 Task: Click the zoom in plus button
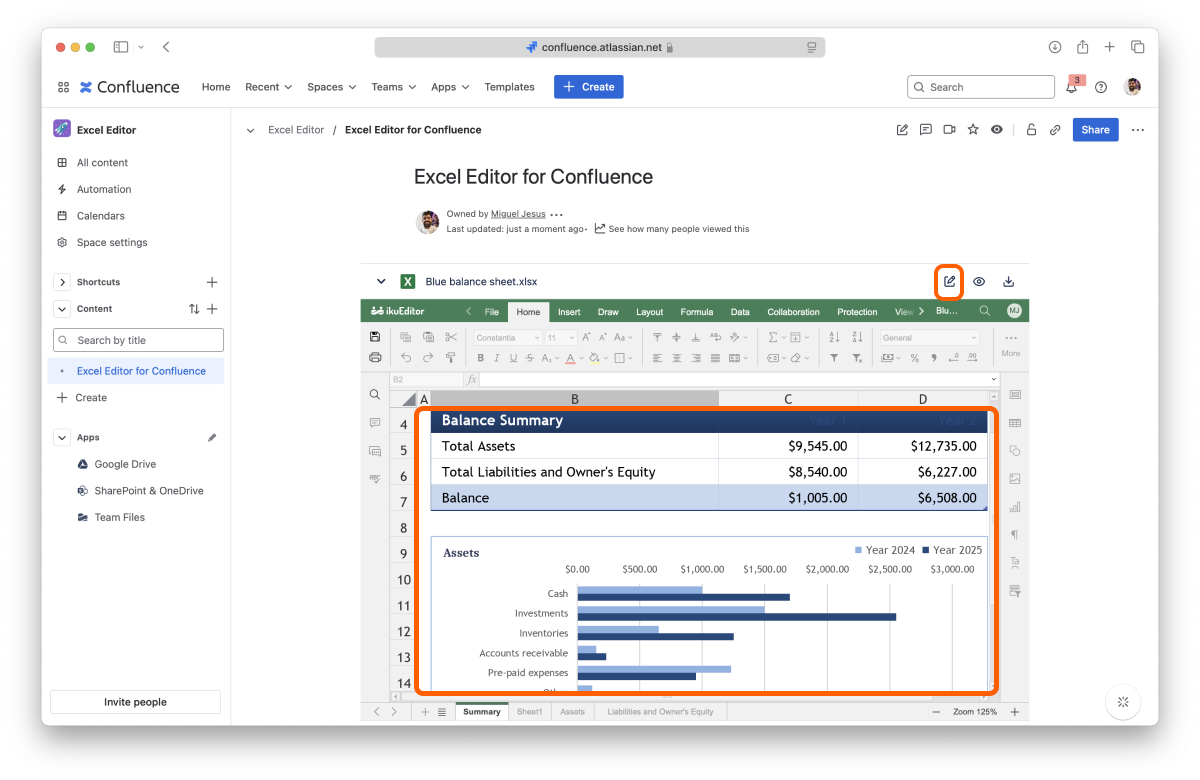tap(1015, 712)
